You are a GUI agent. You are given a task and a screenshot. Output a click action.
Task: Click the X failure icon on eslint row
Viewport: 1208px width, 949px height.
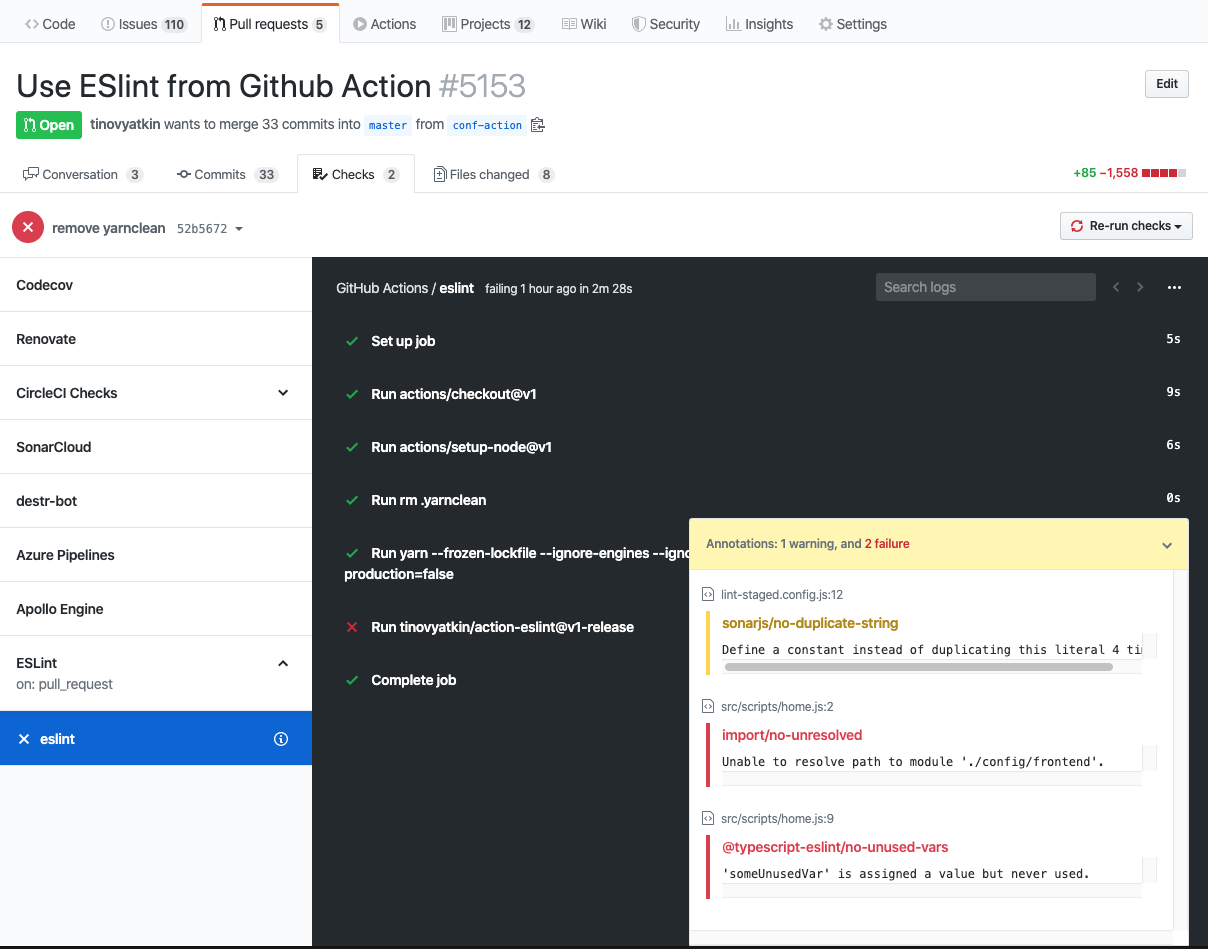pos(24,739)
